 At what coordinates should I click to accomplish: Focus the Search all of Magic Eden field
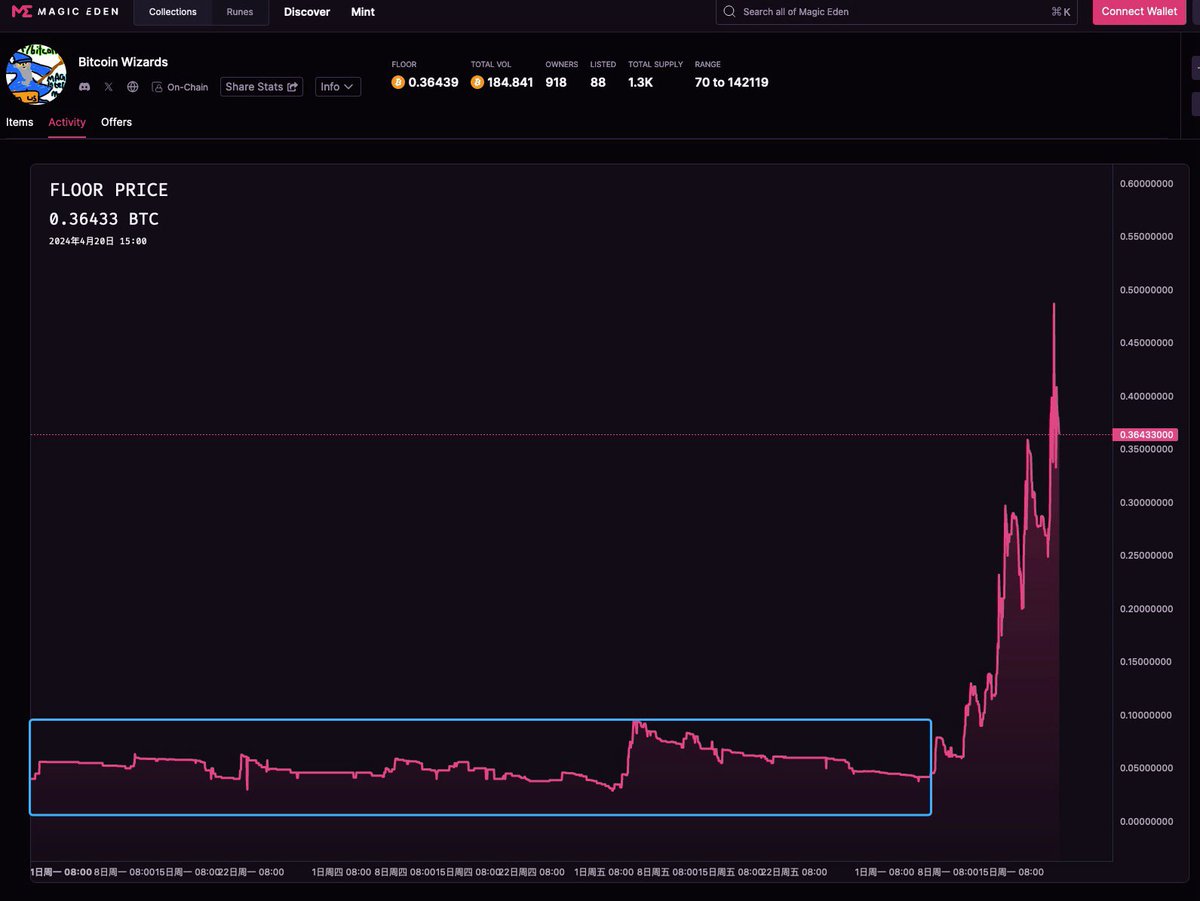(897, 12)
